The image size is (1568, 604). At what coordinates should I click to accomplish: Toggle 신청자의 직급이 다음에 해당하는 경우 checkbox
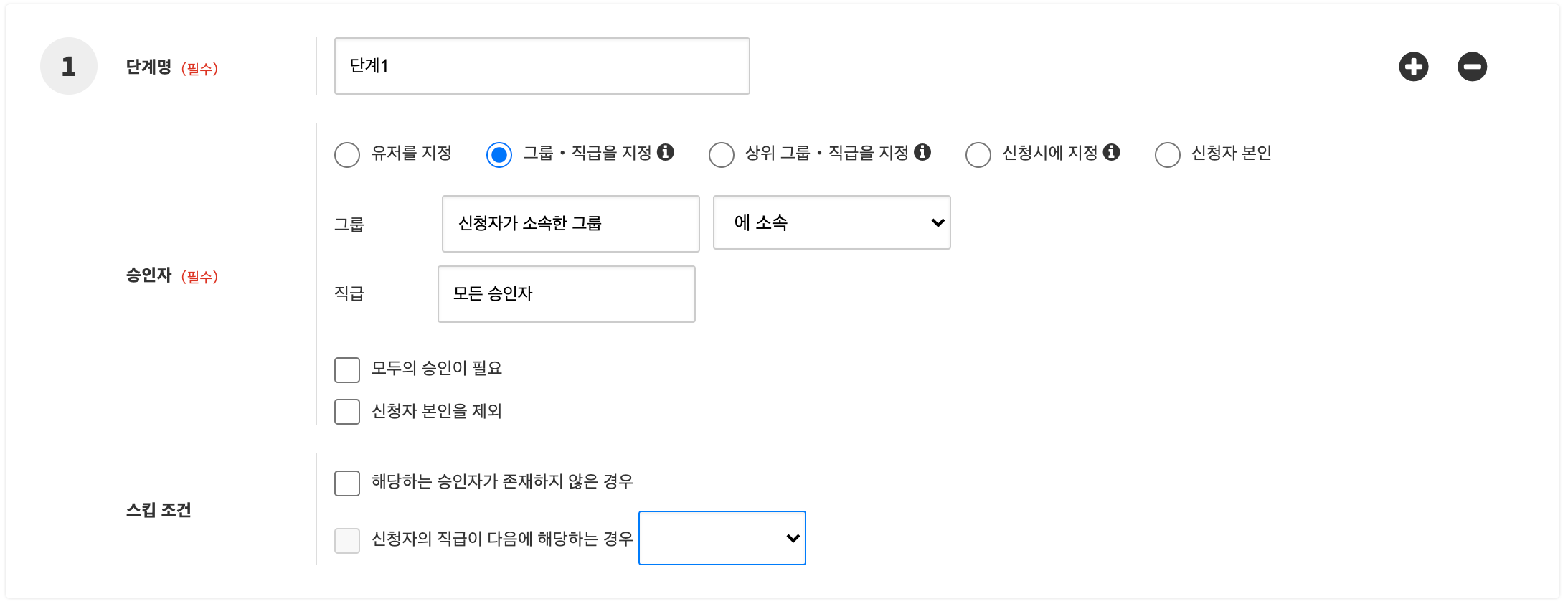point(347,540)
